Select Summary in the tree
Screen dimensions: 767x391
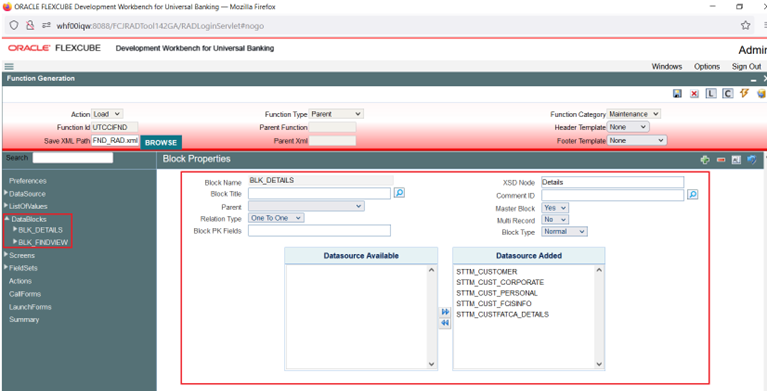24,320
